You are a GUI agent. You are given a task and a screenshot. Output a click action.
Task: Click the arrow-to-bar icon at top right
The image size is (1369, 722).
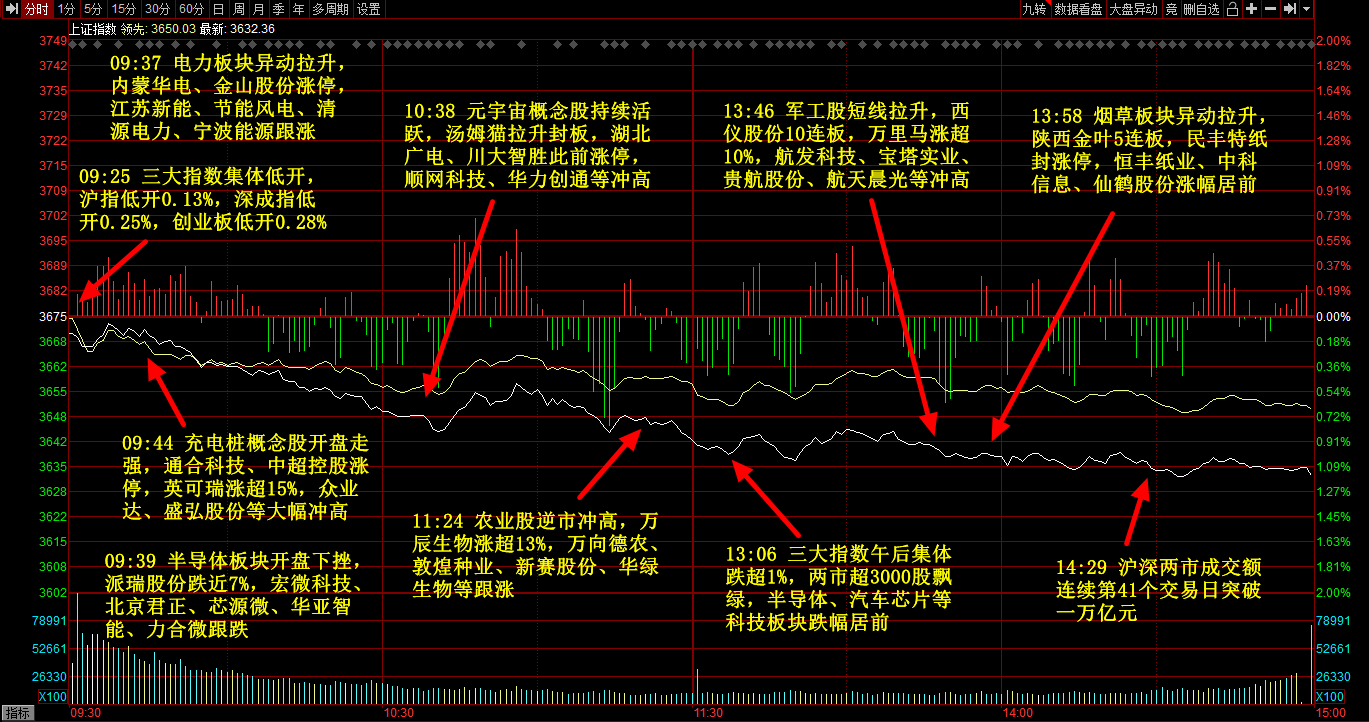pyautogui.click(x=1289, y=9)
